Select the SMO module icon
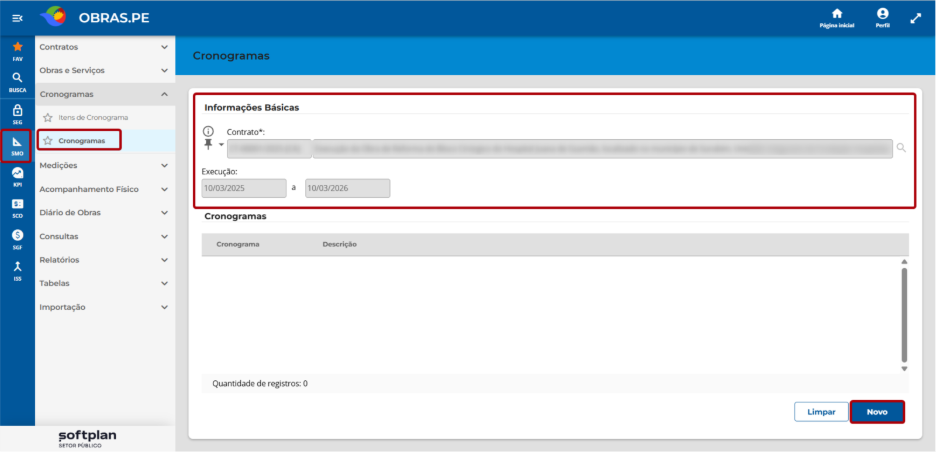This screenshot has height=453, width=936. (17, 141)
